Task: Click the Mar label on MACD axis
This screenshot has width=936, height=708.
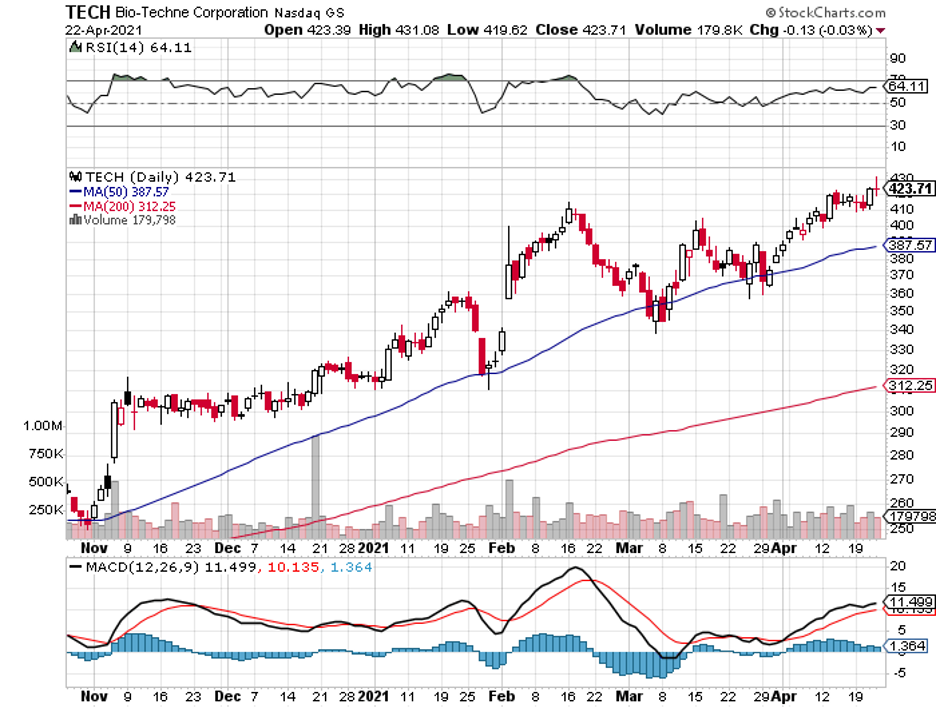Action: click(629, 696)
